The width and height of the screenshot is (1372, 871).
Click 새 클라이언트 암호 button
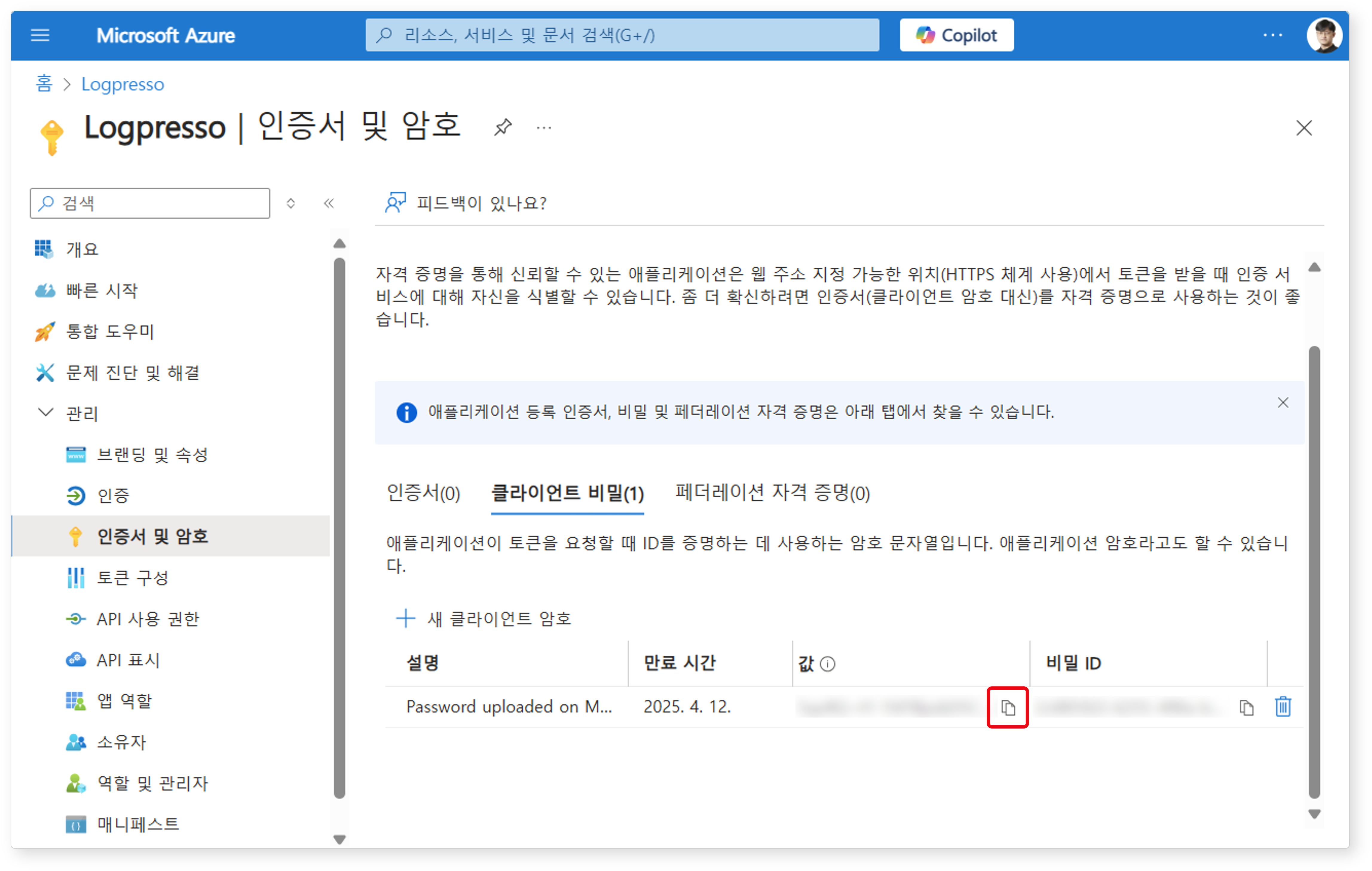click(x=483, y=618)
